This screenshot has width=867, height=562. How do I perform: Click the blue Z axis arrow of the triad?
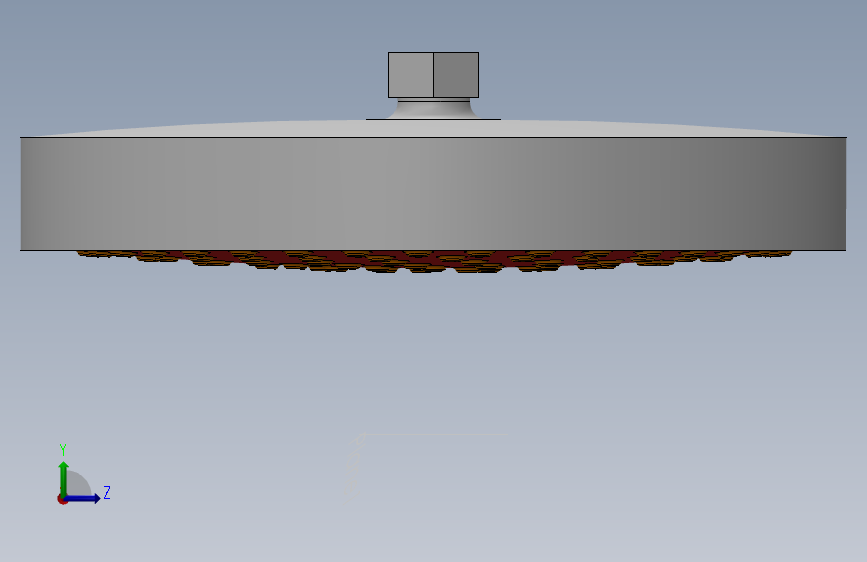[x=83, y=498]
